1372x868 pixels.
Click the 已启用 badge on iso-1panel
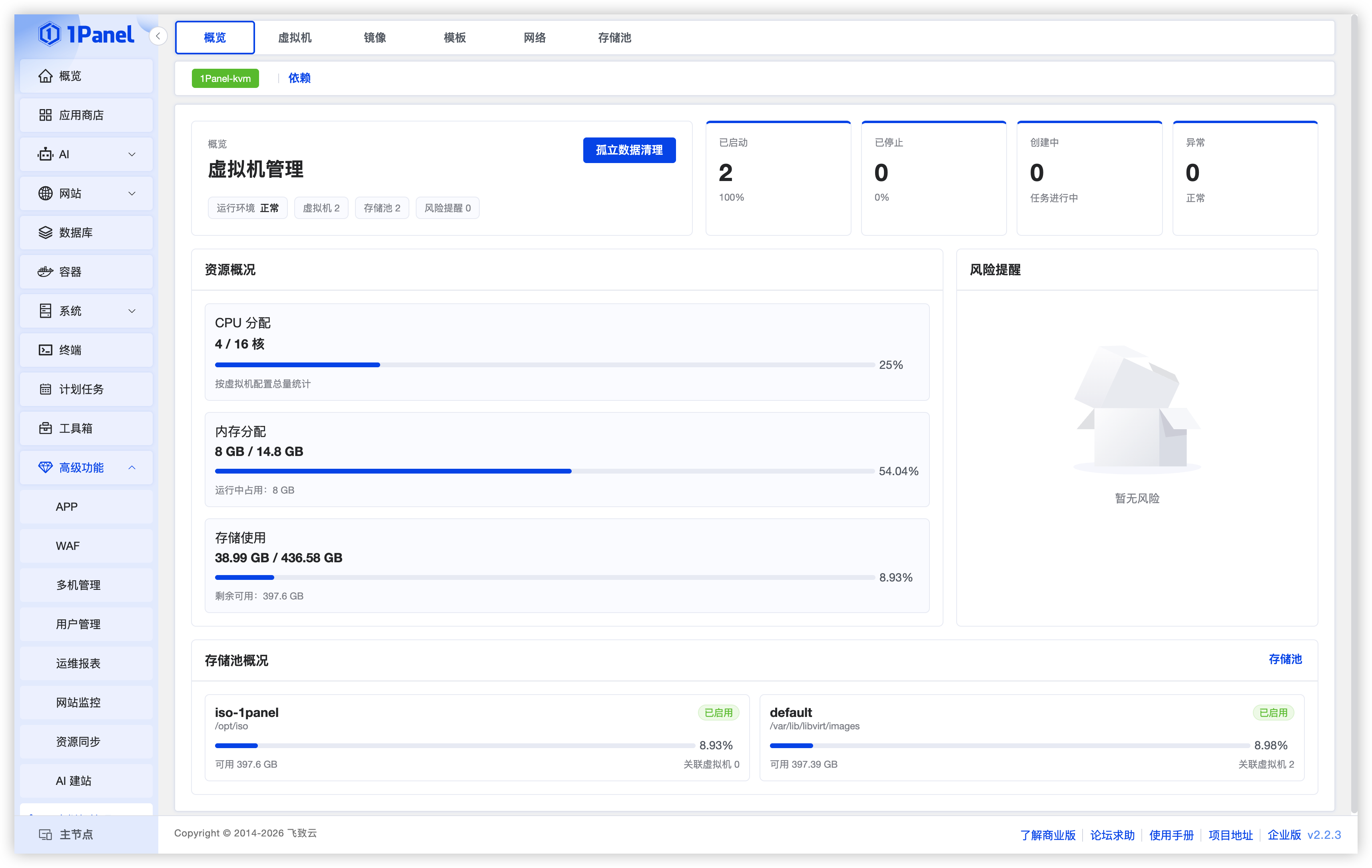718,713
